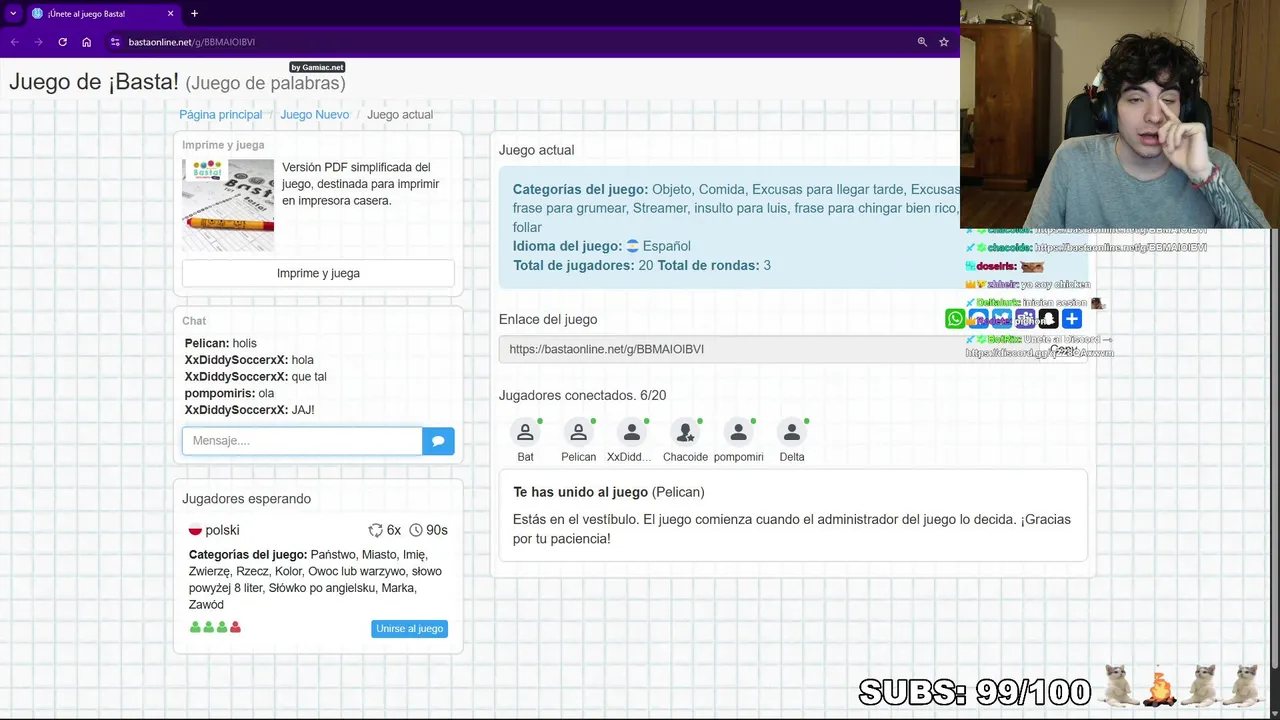The image size is (1280, 720).
Task: Open the browser zoom magnifier icon
Action: click(922, 42)
